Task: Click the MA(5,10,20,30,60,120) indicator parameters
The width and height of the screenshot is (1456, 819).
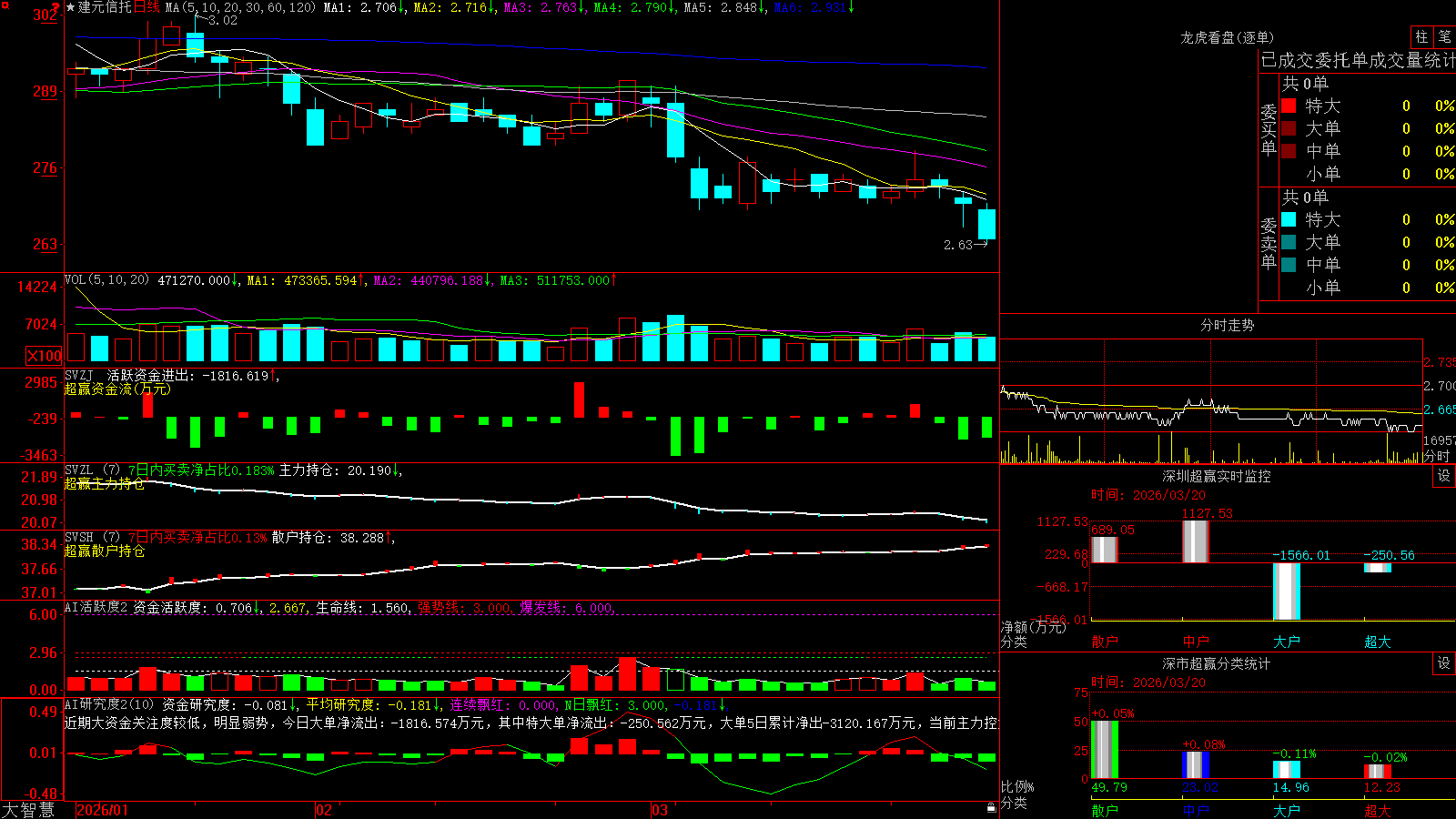Action: click(240, 7)
